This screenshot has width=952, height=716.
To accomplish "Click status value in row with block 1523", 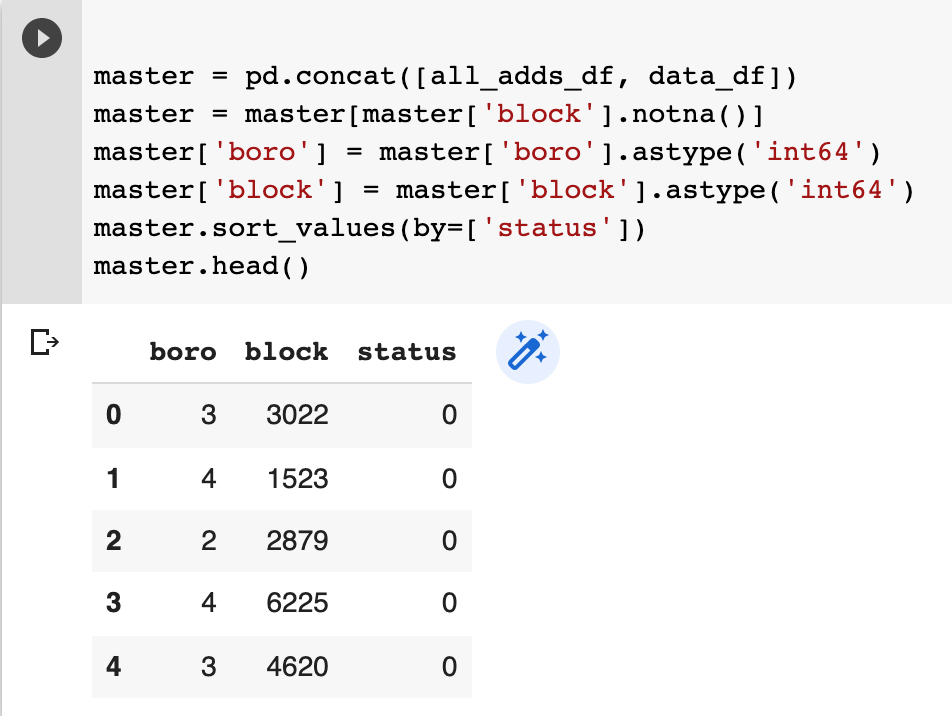I will point(449,479).
